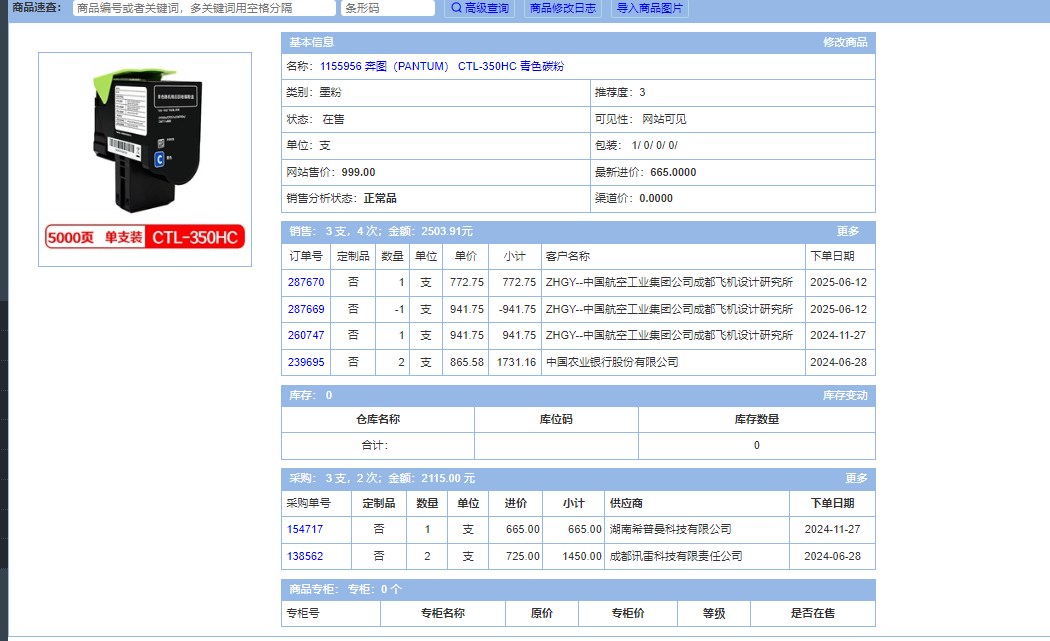The height and width of the screenshot is (641, 1050).
Task: Click the subtotal cell 1731.16
Action: pyautogui.click(x=516, y=362)
